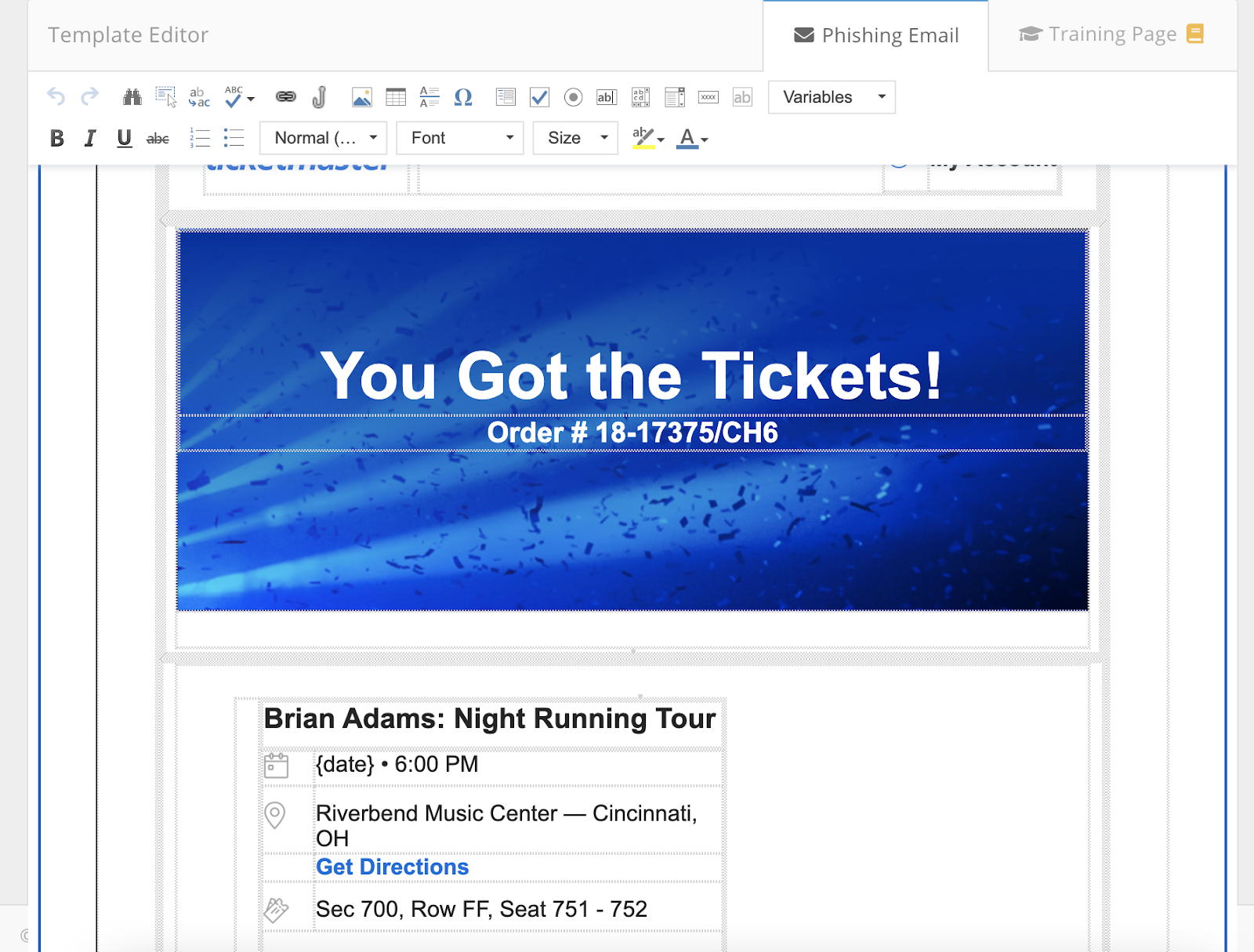Click Brian Adams: Night Running Tour title
This screenshot has height=952, width=1254.
(490, 719)
